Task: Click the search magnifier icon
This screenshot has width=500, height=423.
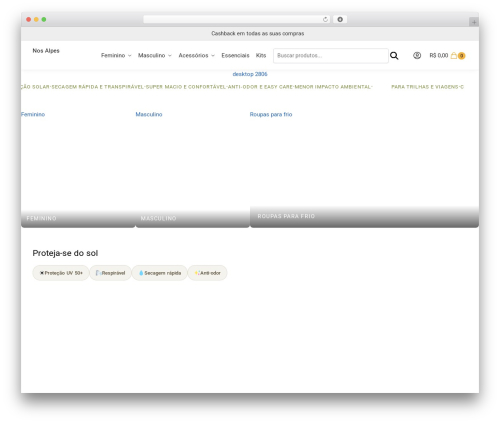Action: (x=394, y=56)
